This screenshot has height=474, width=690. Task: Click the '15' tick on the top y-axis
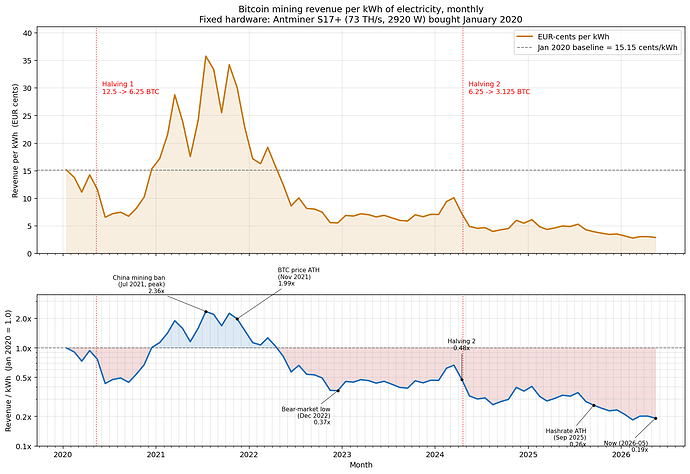(28, 171)
